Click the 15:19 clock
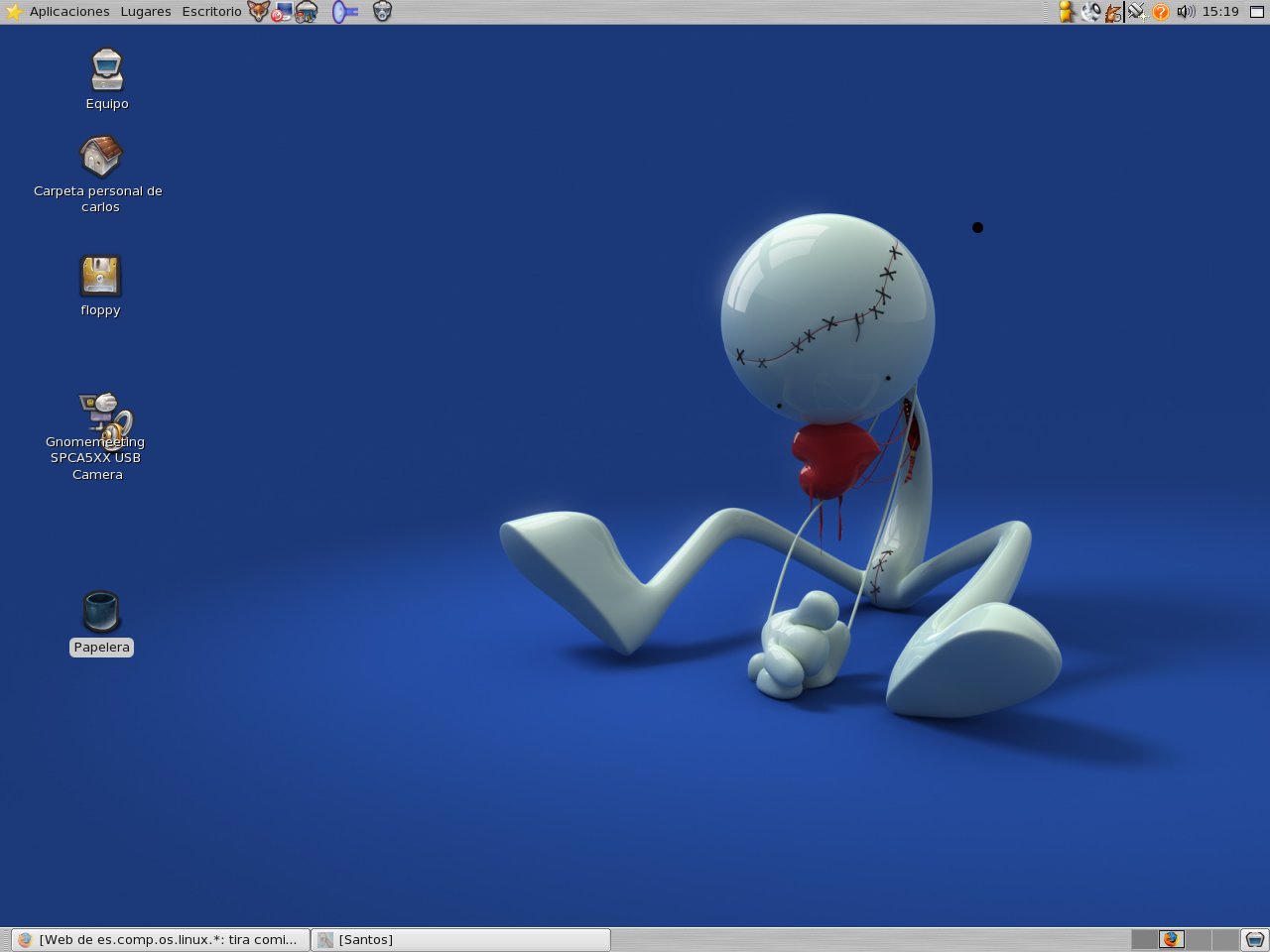The image size is (1270, 952). (1220, 12)
